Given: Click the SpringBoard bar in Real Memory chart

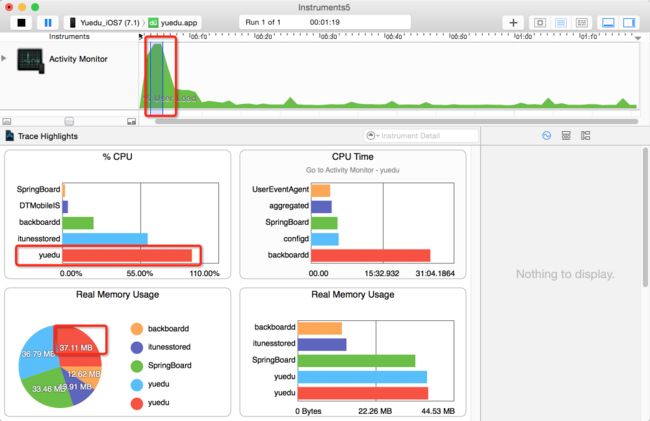Looking at the screenshot, I should tap(357, 360).
